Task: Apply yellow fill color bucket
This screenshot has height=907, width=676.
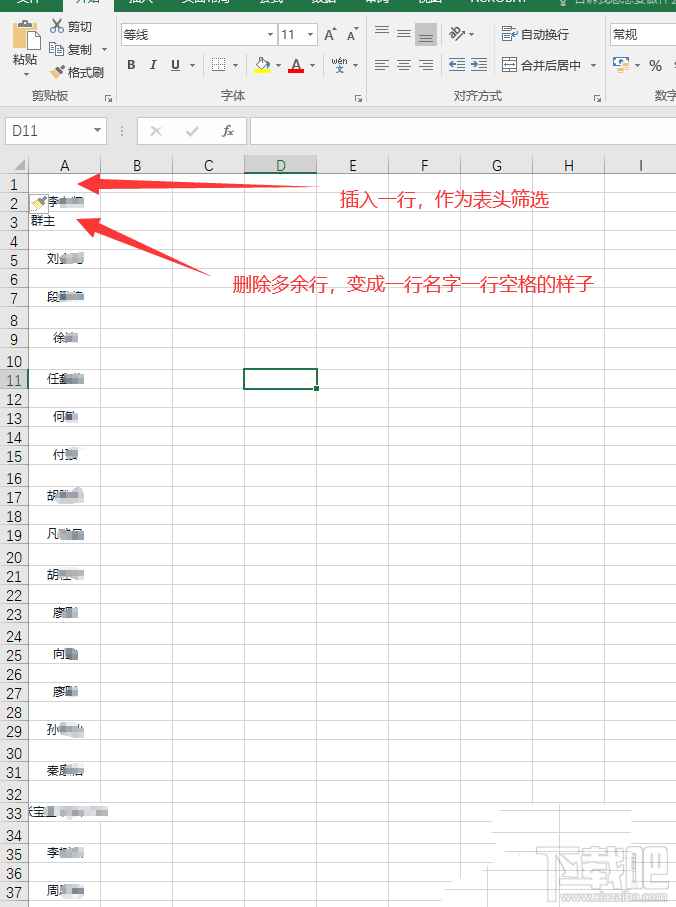Action: (x=263, y=65)
